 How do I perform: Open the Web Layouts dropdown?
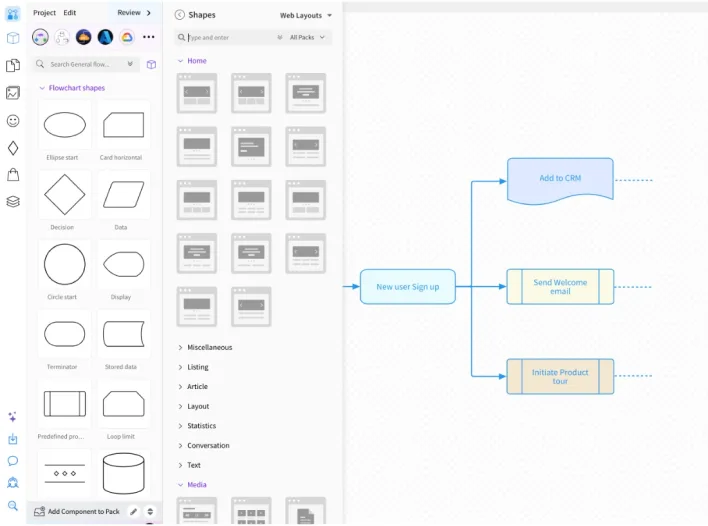(x=306, y=15)
